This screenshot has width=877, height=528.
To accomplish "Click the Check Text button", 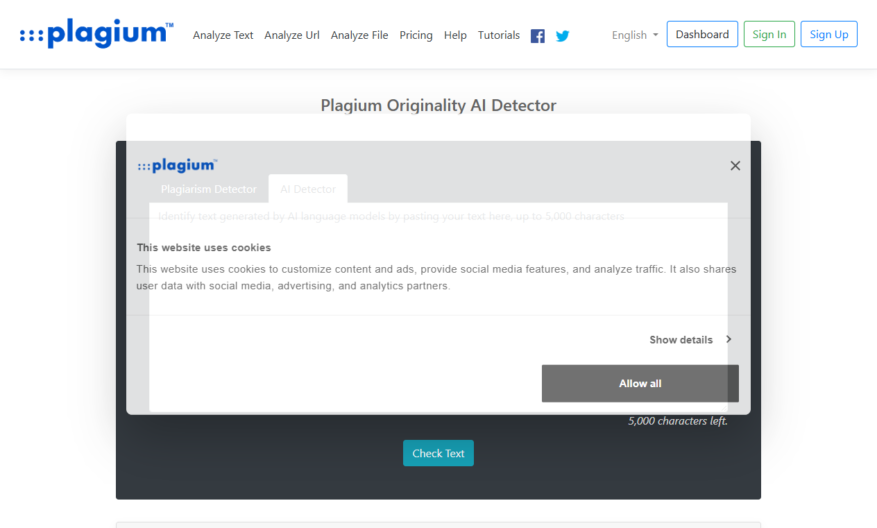I will [438, 453].
